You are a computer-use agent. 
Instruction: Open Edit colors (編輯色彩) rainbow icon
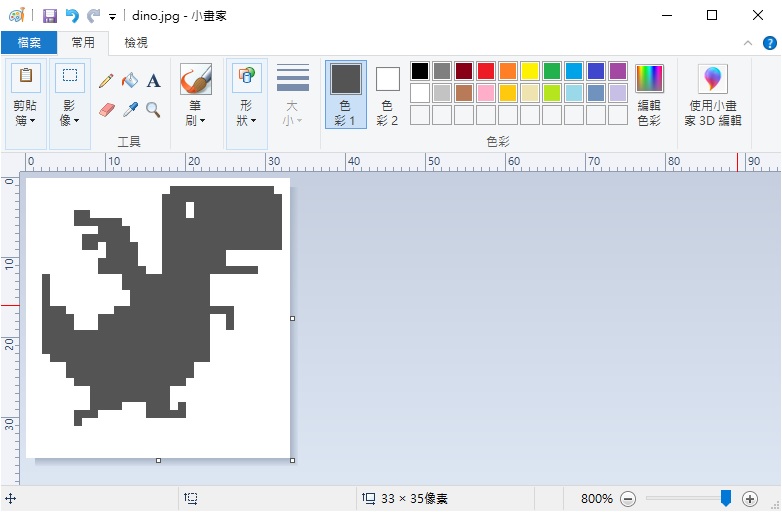pos(649,78)
